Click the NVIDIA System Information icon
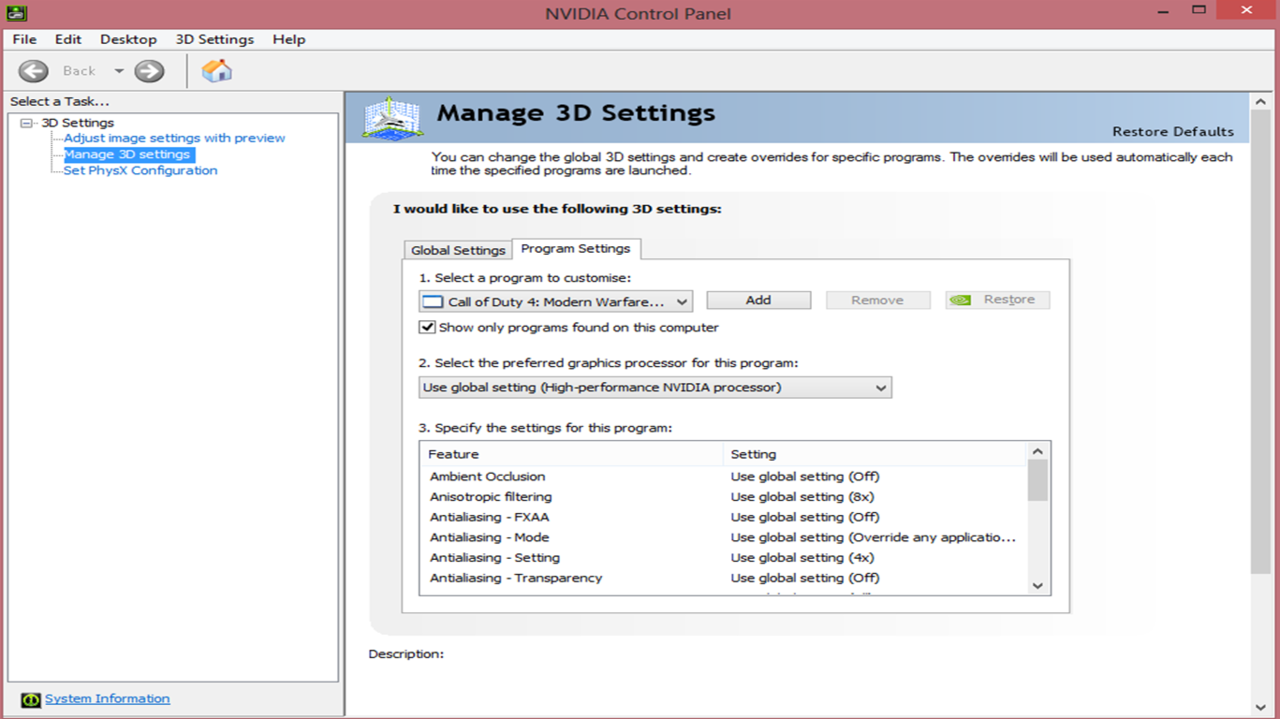 click(x=31, y=700)
